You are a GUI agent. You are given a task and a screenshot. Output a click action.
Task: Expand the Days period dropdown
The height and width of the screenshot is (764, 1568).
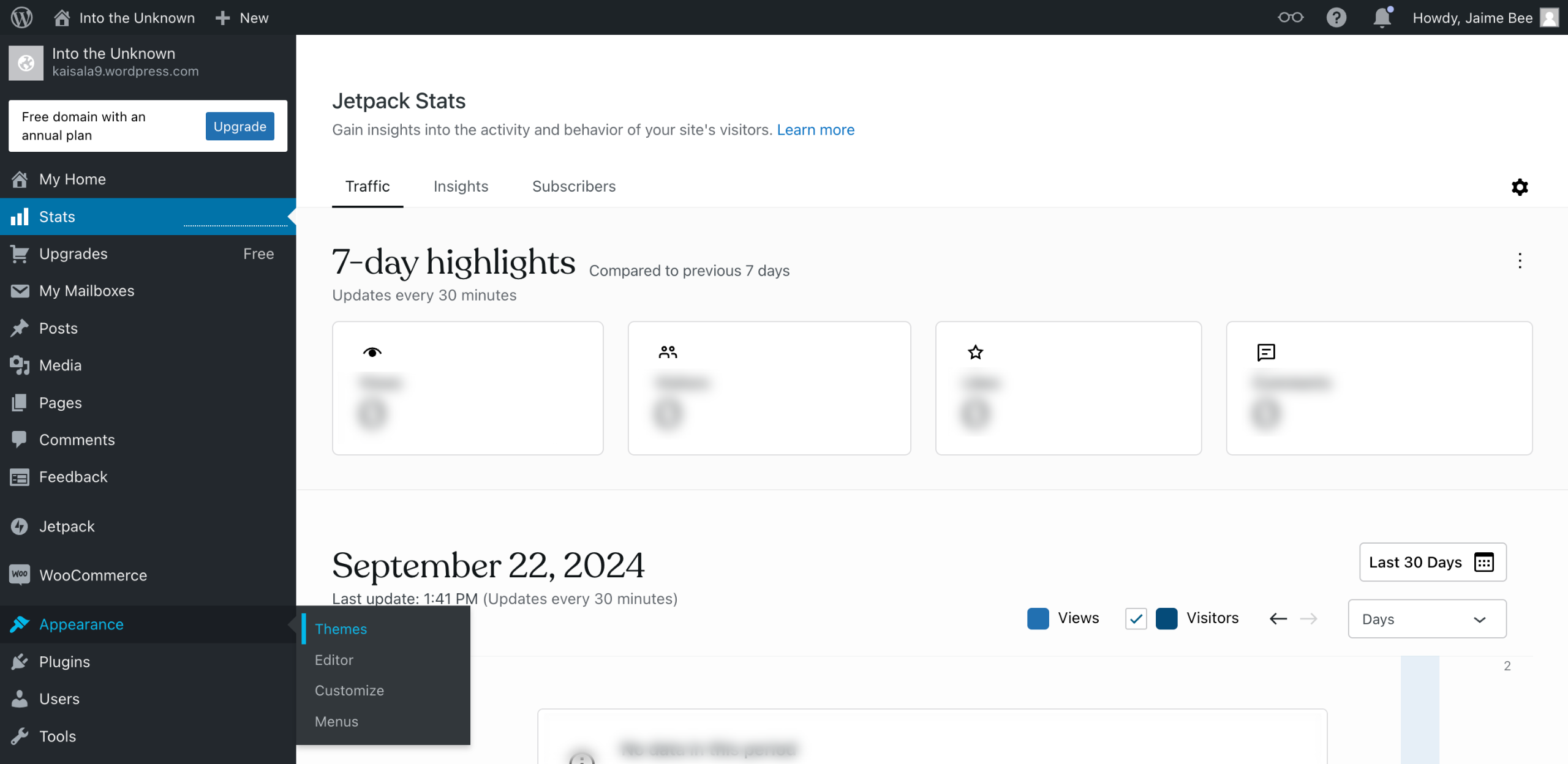pyautogui.click(x=1427, y=619)
